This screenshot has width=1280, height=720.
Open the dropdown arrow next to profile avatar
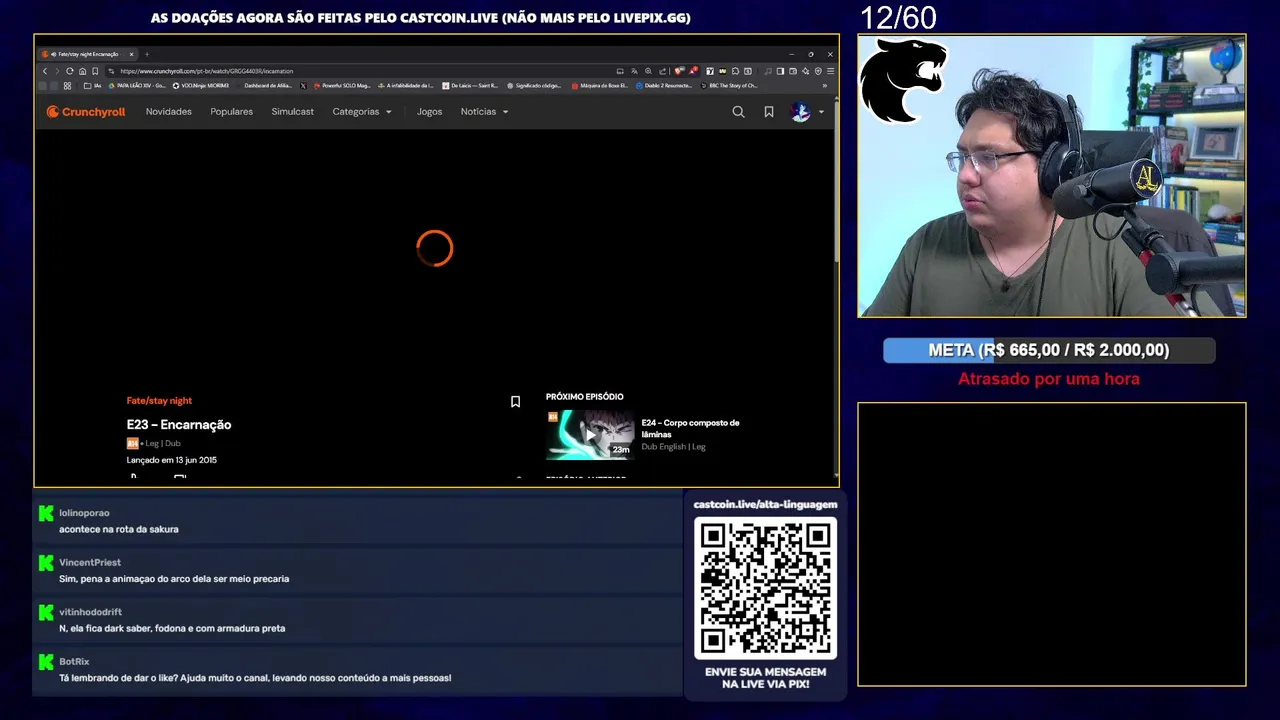(x=821, y=112)
